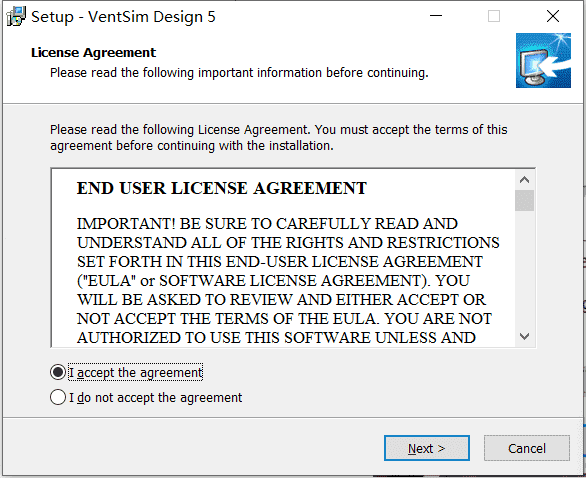This screenshot has width=586, height=478.
Task: Click inside the EULA paragraph text
Action: [288, 280]
